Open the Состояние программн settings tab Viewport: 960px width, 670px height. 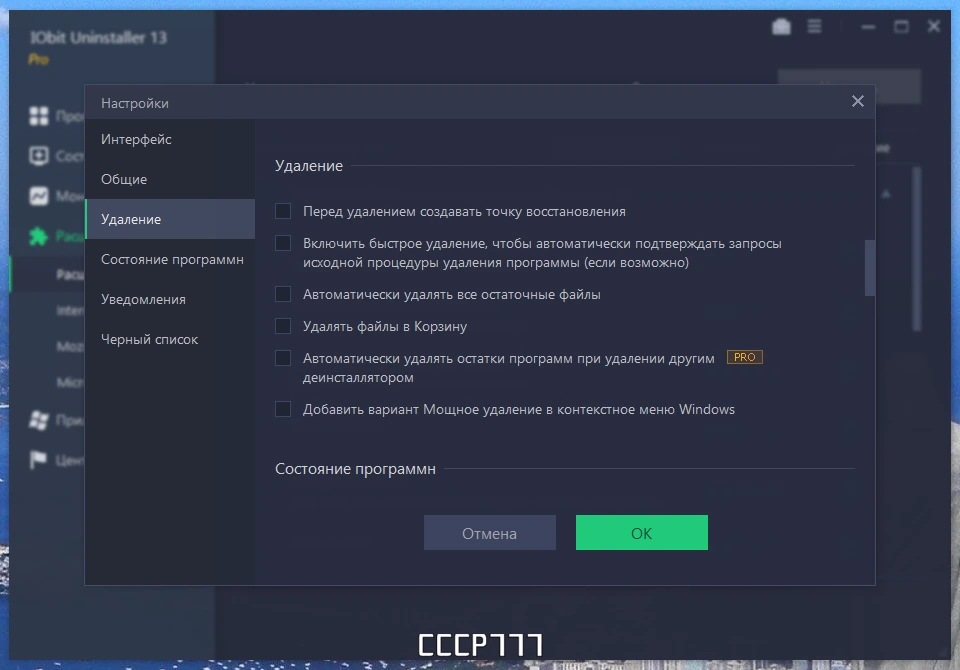tap(170, 259)
